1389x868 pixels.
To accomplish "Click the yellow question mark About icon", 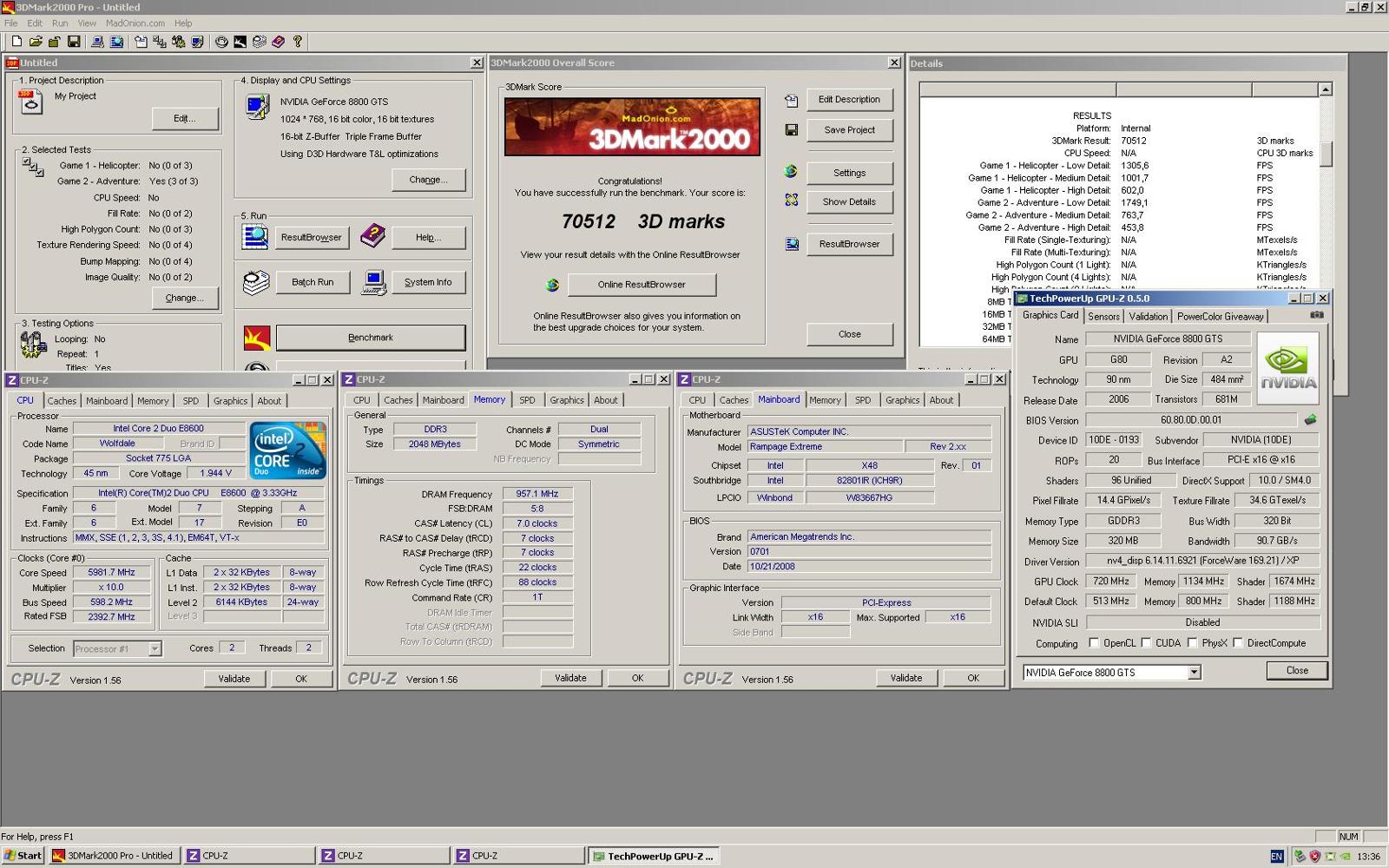I will (298, 41).
